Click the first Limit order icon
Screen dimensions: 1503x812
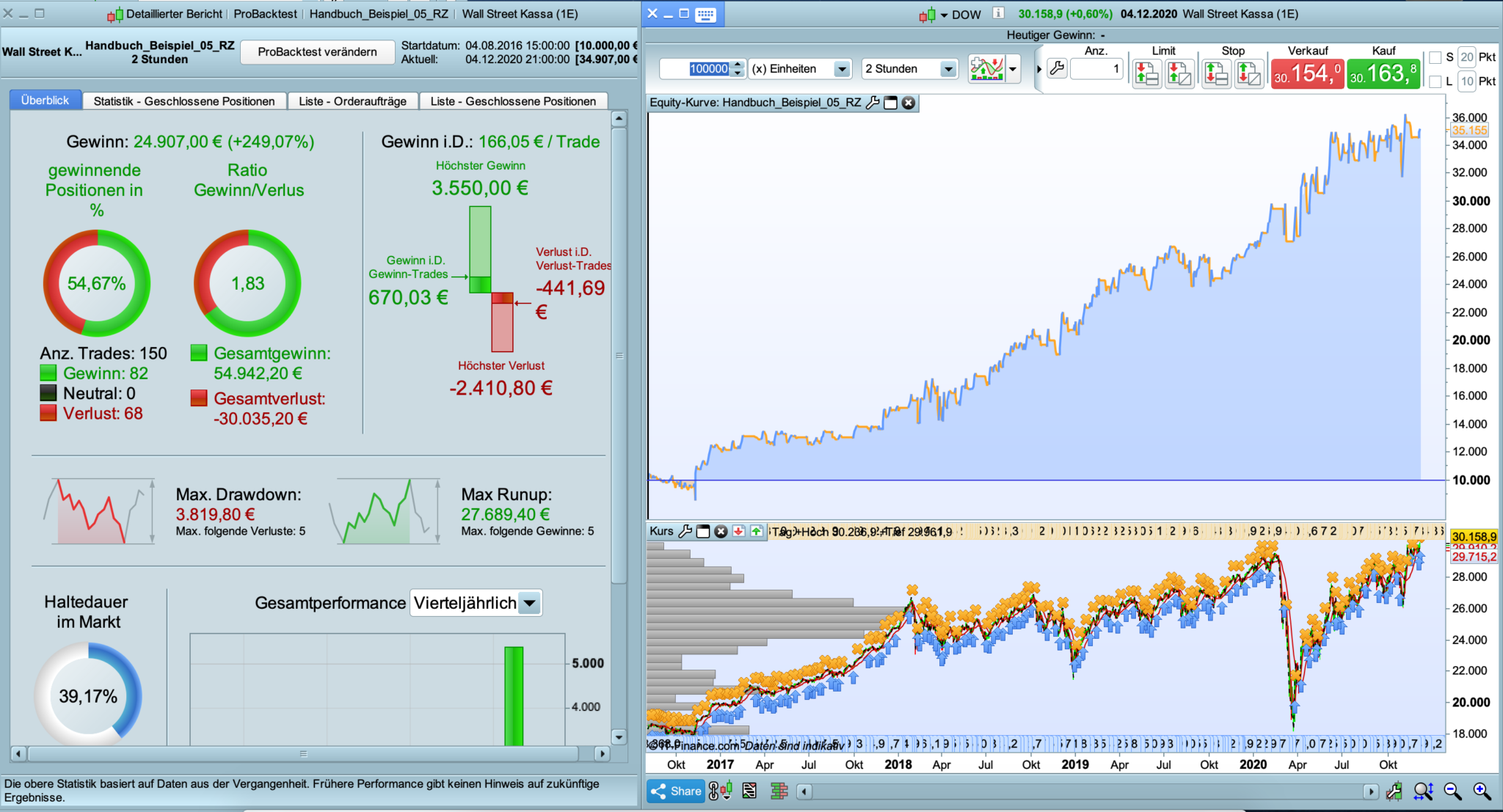point(1146,74)
